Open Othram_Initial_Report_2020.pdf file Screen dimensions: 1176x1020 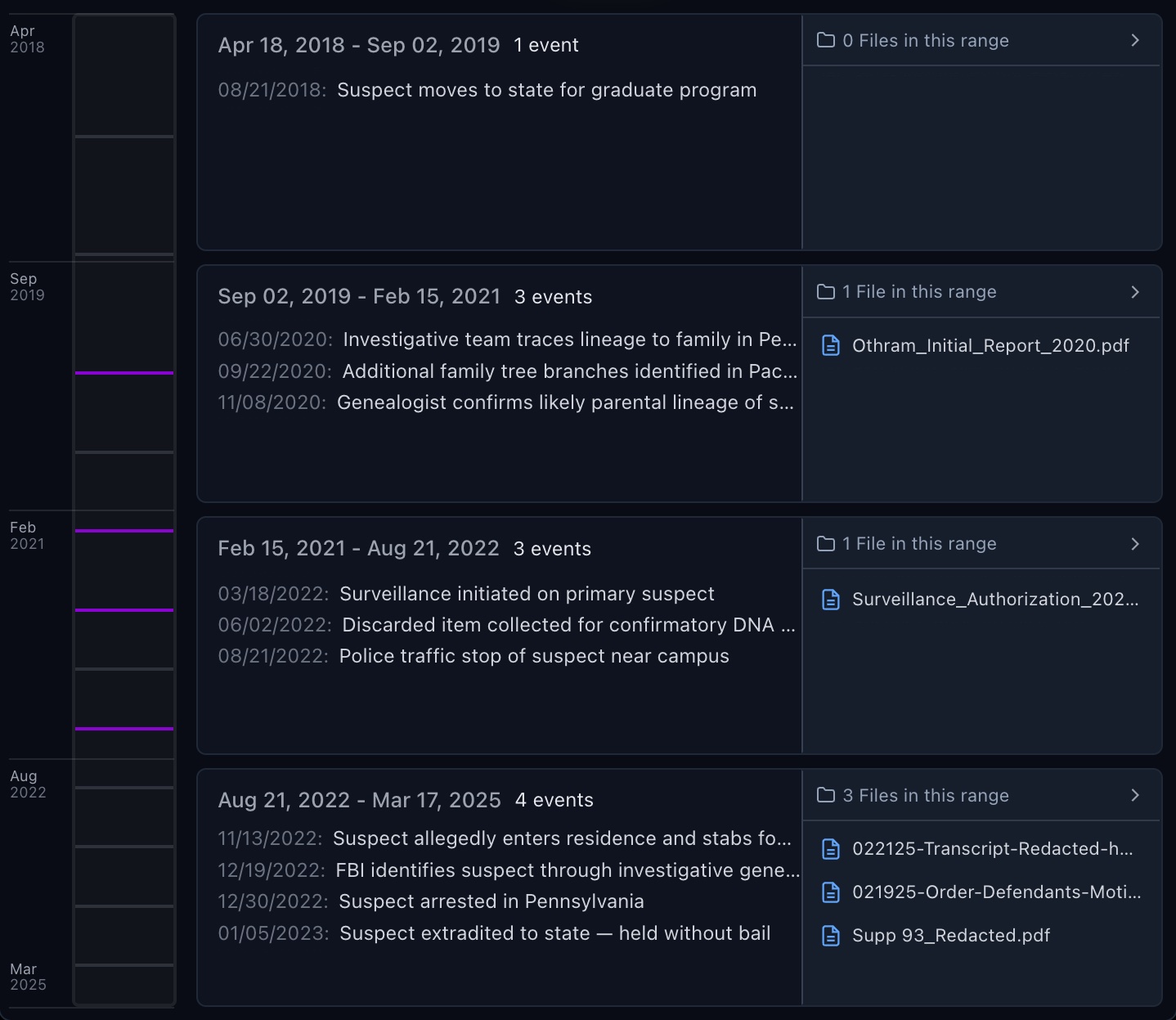(x=990, y=346)
